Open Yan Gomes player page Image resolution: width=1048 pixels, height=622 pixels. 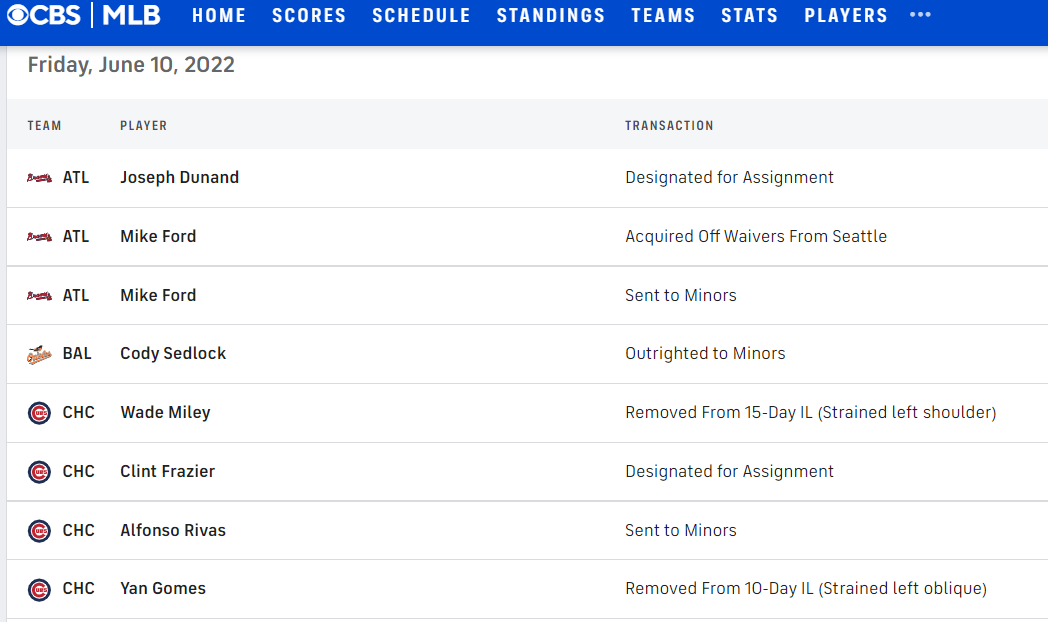click(163, 588)
